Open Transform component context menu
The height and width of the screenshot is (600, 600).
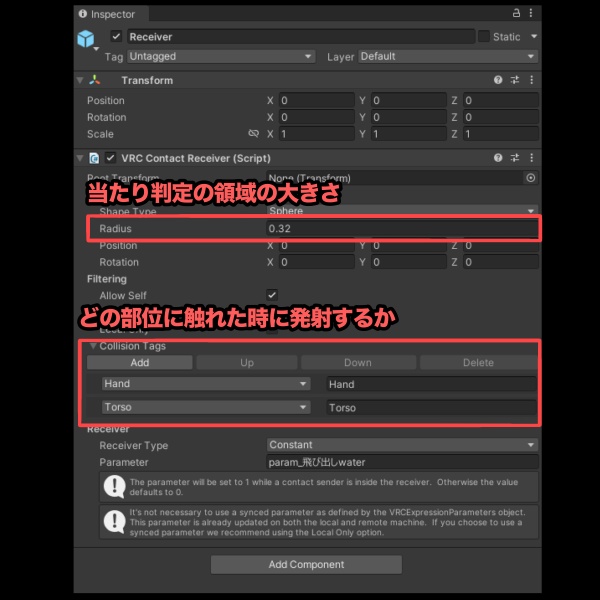(532, 80)
